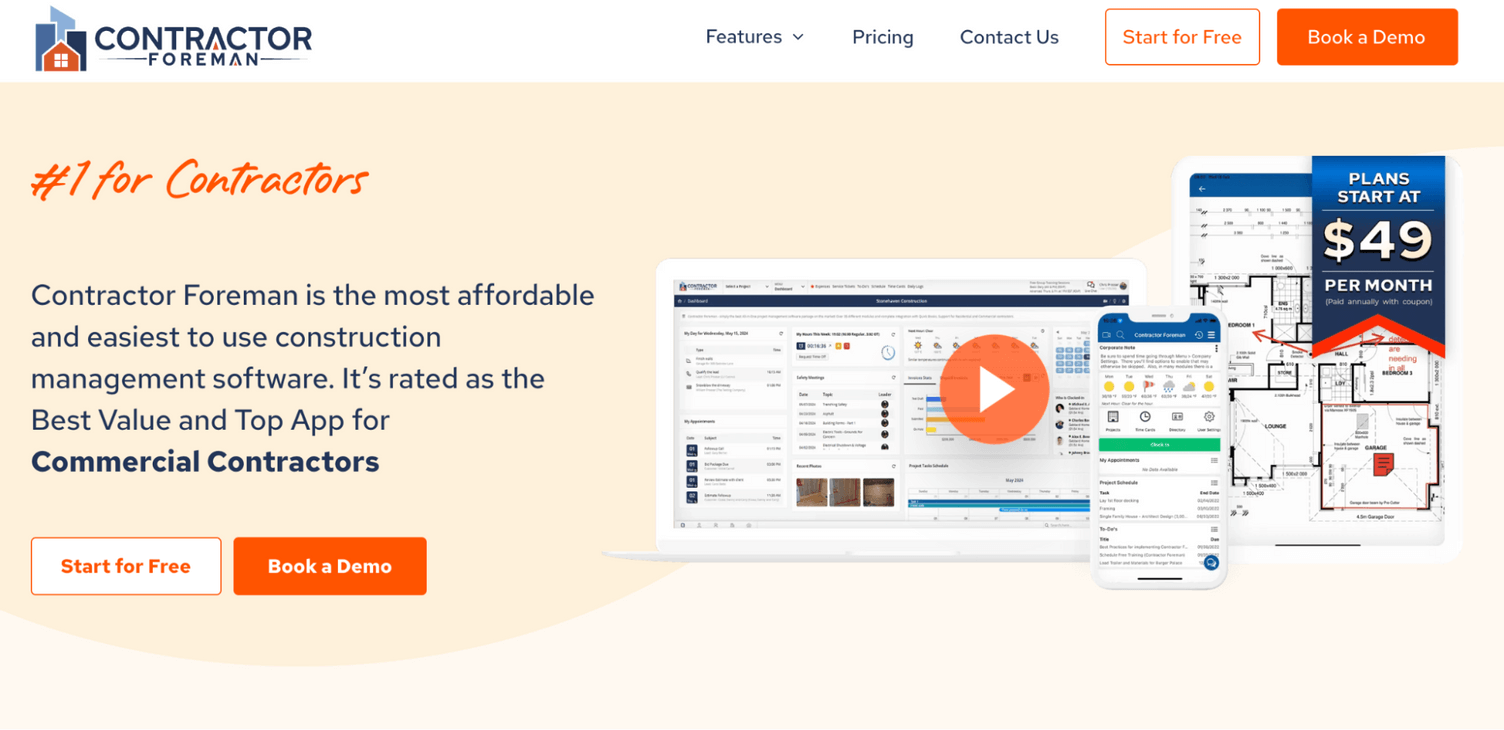Click the camera icon in the mobile app header

[x=1107, y=335]
